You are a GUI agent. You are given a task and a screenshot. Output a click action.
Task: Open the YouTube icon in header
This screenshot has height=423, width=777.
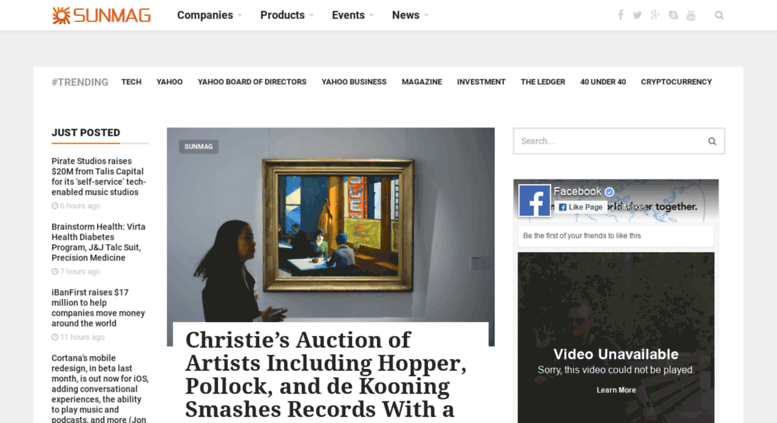pos(691,15)
